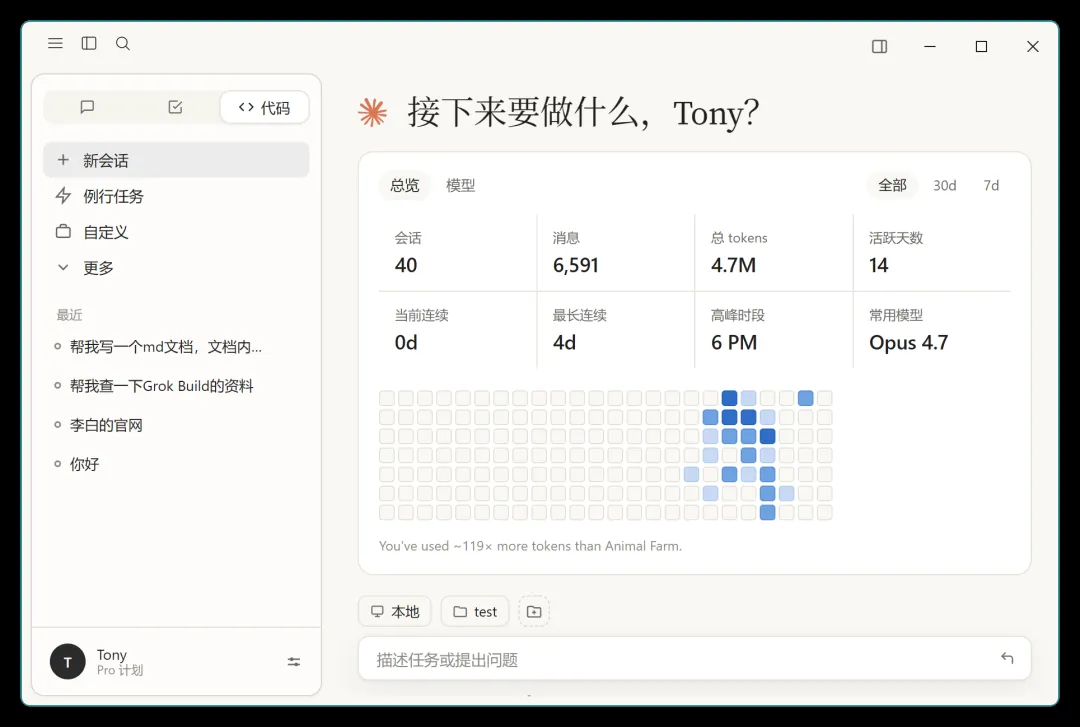Start a 新会话
Viewport: 1080px width, 727px height.
pyautogui.click(x=176, y=160)
